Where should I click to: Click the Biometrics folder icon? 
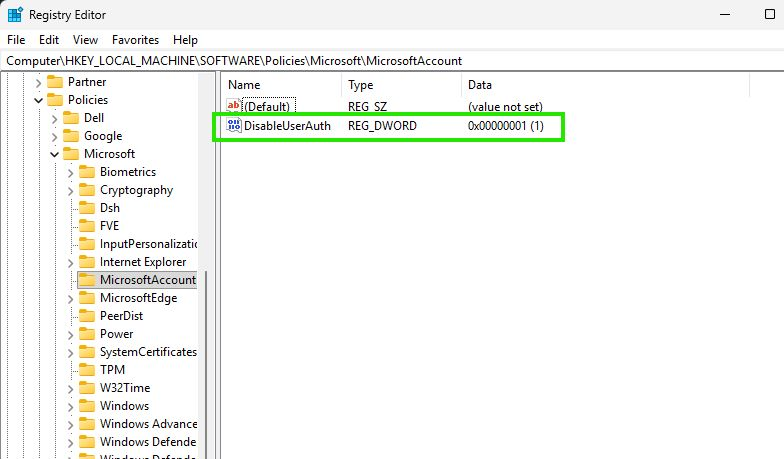tap(87, 172)
